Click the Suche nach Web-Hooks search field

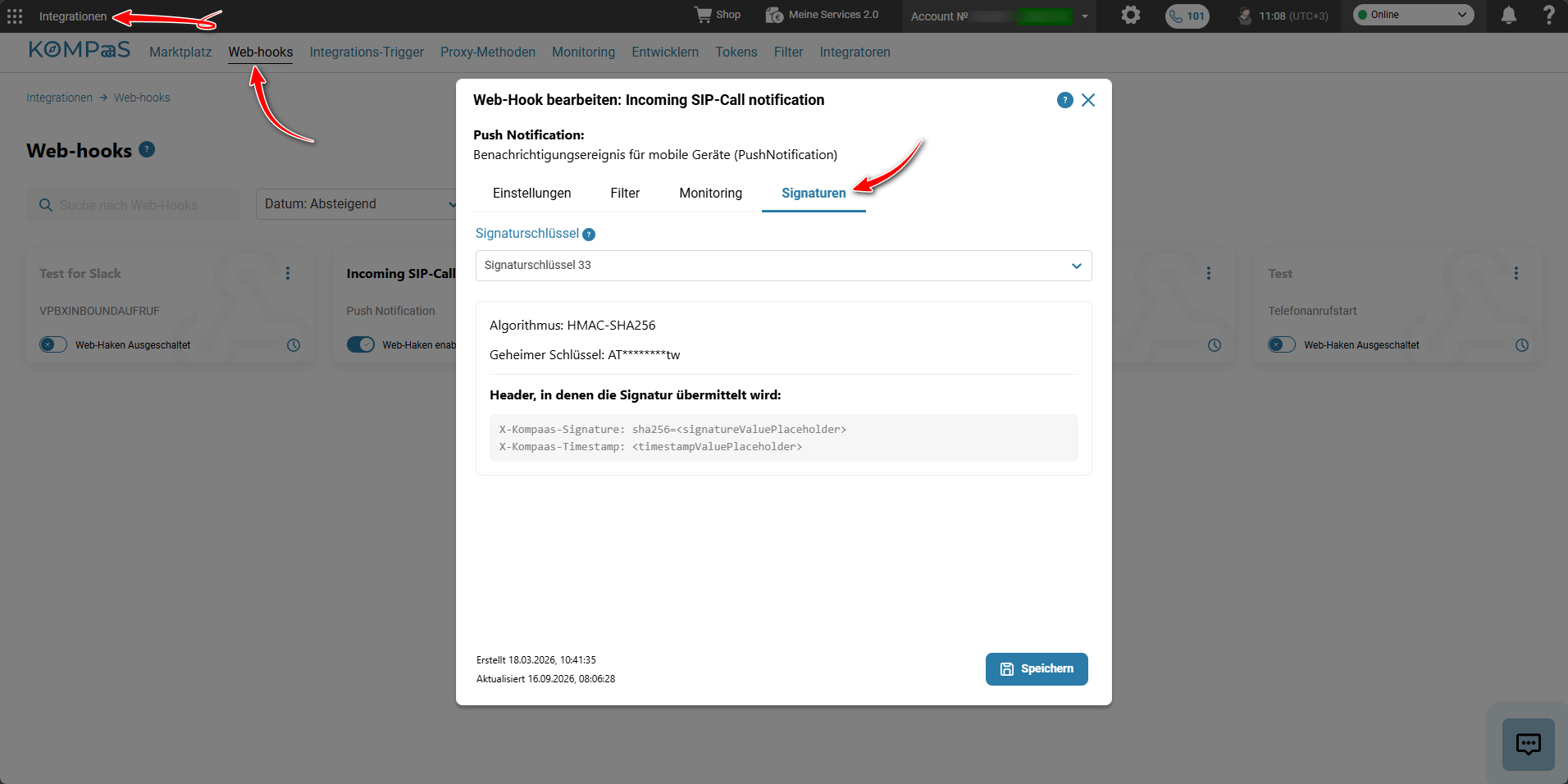click(133, 205)
